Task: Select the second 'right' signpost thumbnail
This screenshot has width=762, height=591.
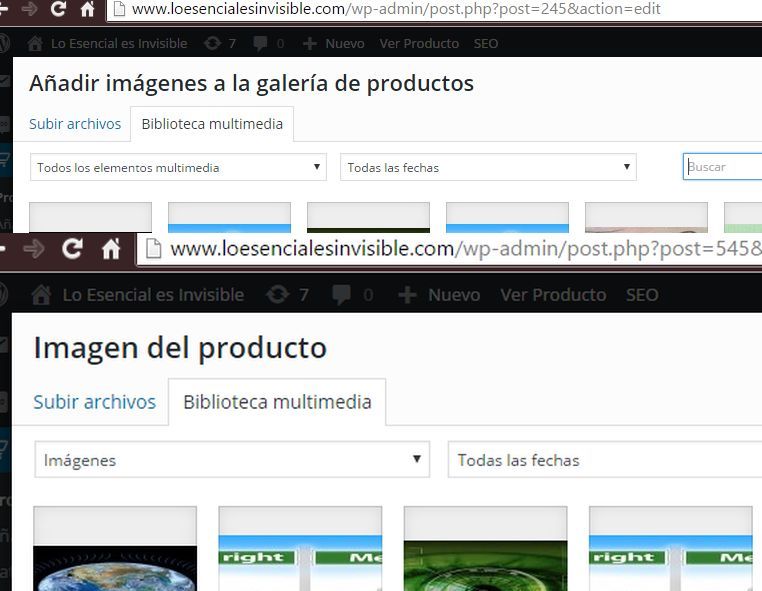Action: (x=671, y=549)
